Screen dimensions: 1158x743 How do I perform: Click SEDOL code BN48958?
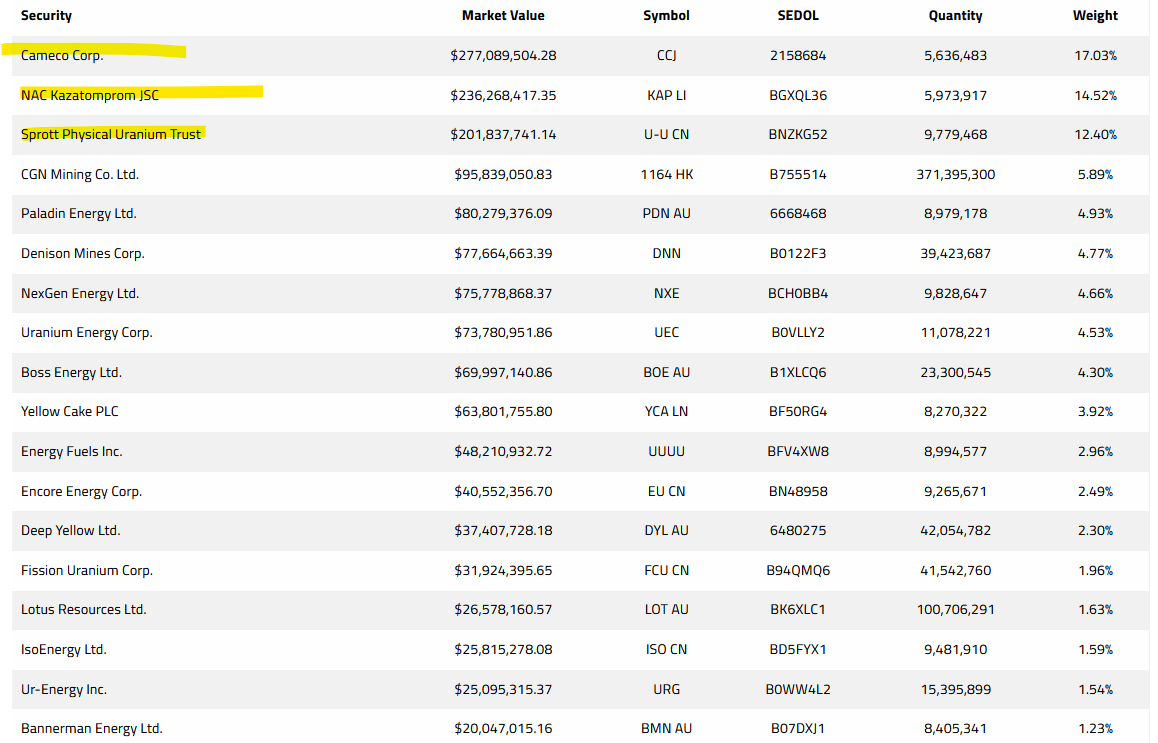pyautogui.click(x=798, y=491)
